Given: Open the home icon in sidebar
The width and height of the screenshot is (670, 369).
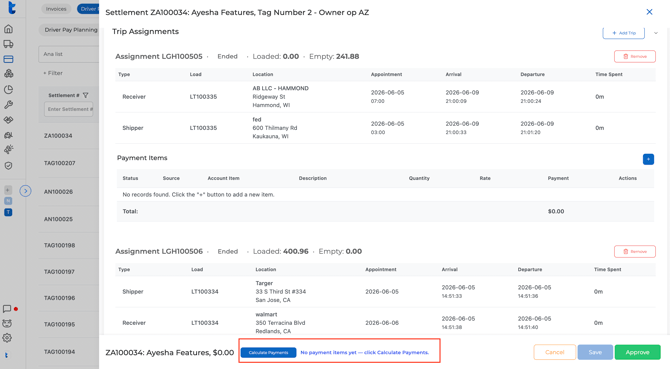Looking at the screenshot, I should pyautogui.click(x=8, y=29).
